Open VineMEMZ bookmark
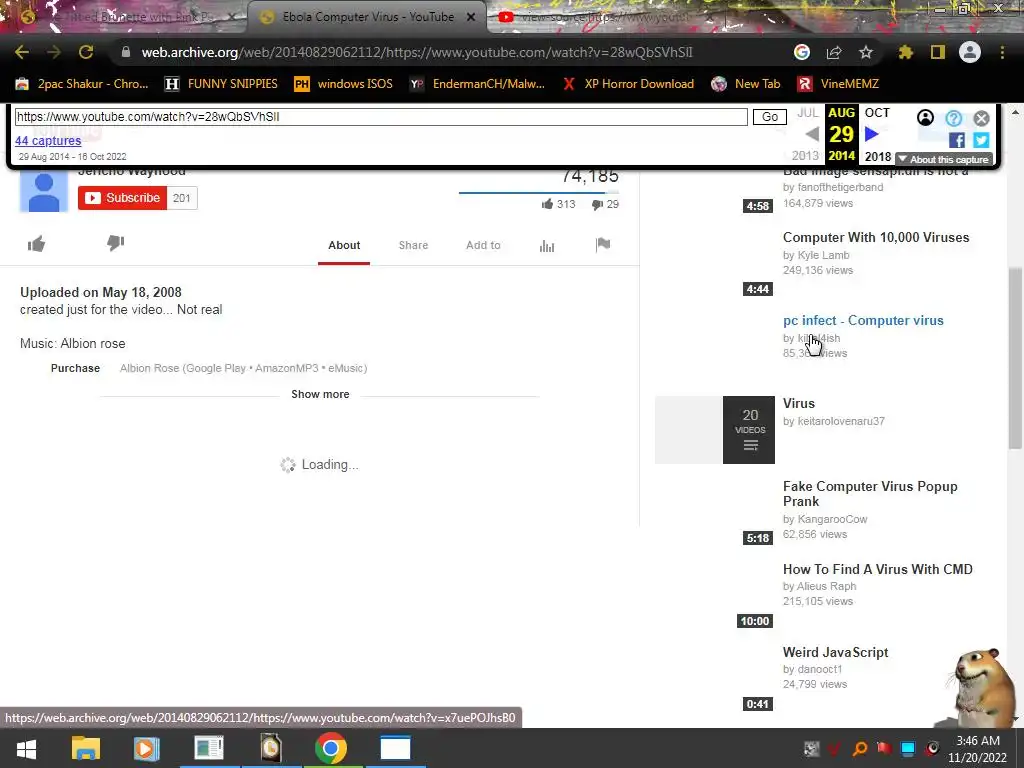This screenshot has width=1024, height=768. (839, 84)
